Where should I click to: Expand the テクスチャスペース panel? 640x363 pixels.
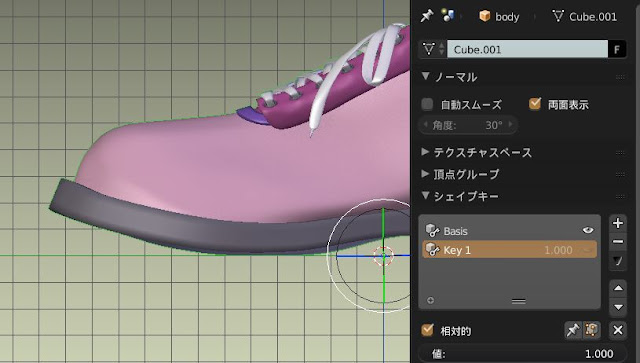point(477,152)
